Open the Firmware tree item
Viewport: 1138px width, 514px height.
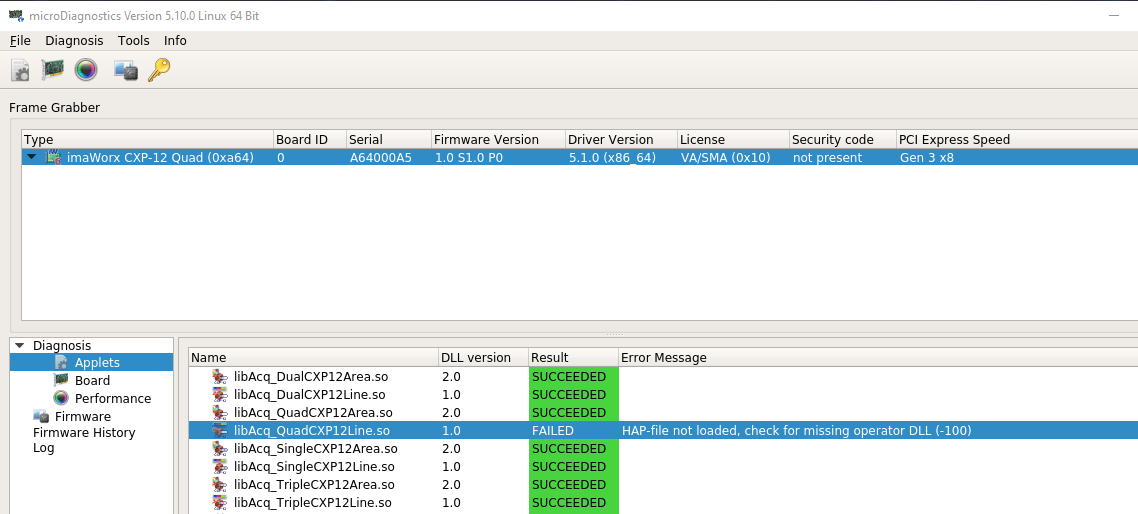coord(83,417)
